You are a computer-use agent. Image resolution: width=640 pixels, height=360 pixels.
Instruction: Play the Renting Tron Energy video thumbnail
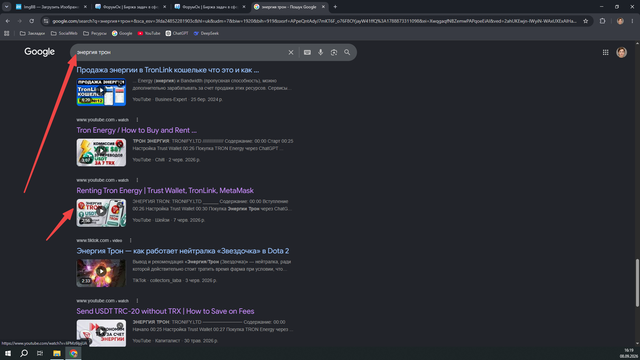coord(101,213)
